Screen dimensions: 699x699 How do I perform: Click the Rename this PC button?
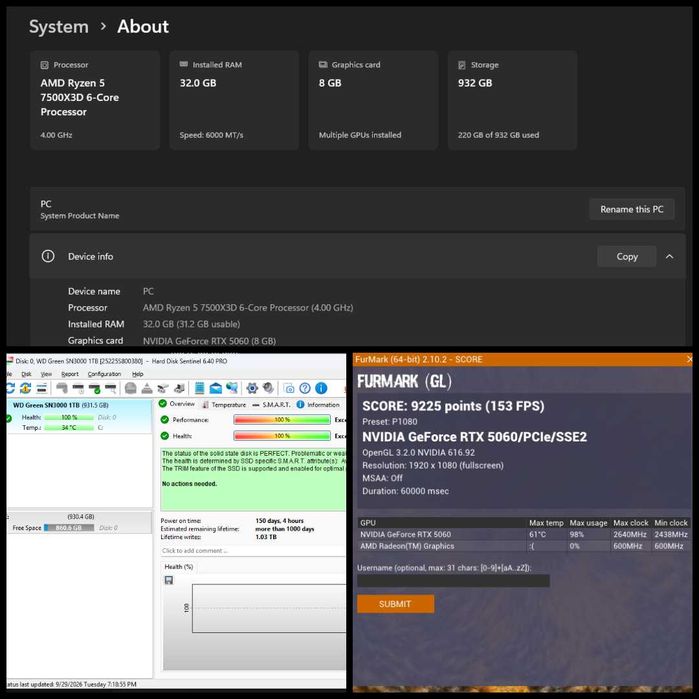pyautogui.click(x=632, y=209)
